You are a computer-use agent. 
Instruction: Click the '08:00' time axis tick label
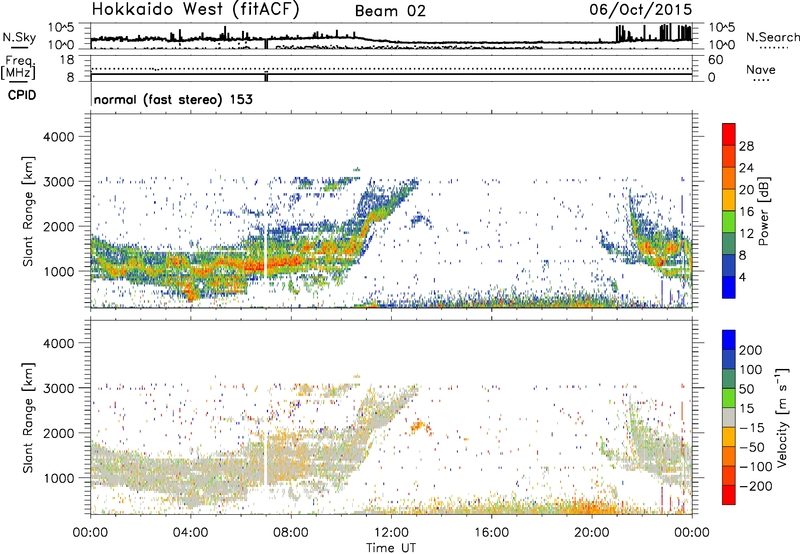click(x=291, y=533)
